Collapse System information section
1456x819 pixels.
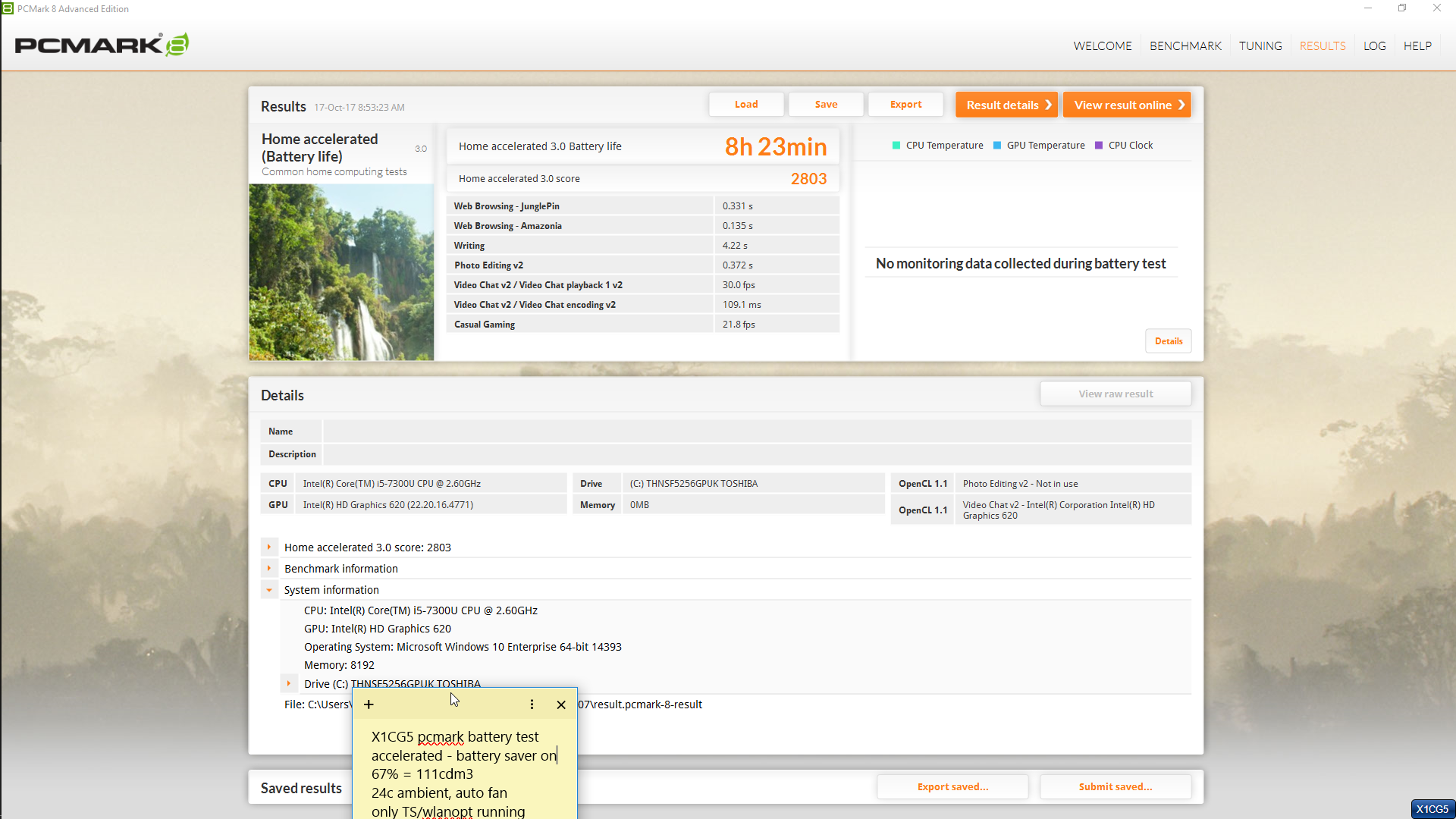pos(269,589)
